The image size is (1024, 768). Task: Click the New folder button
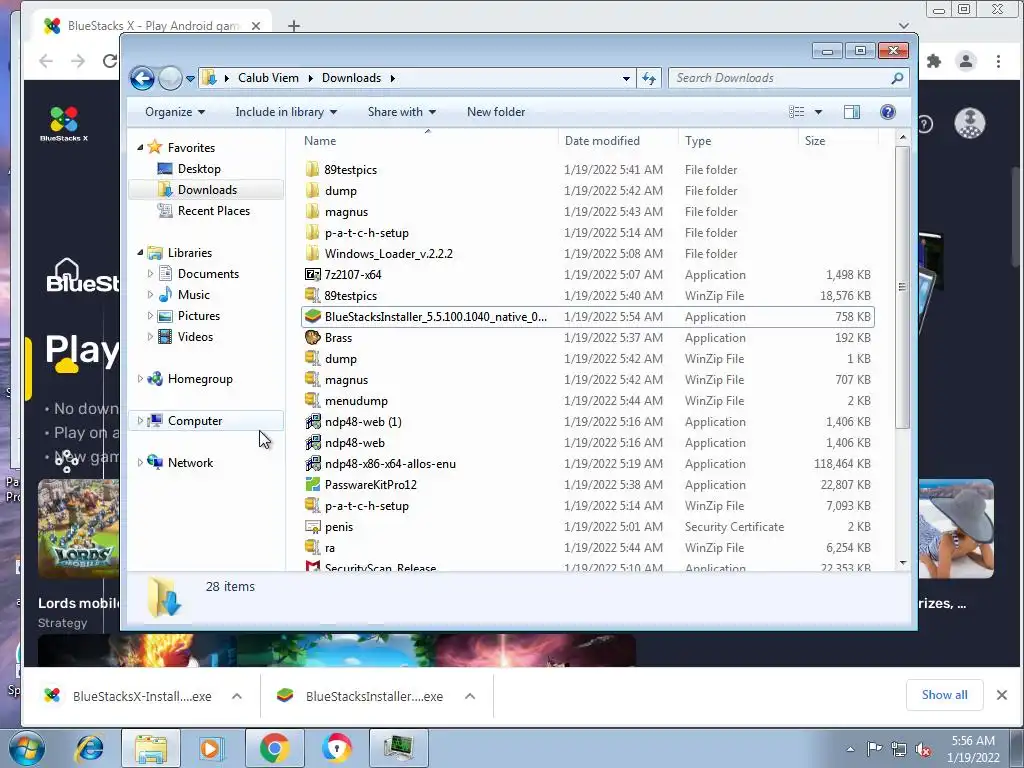pos(496,112)
